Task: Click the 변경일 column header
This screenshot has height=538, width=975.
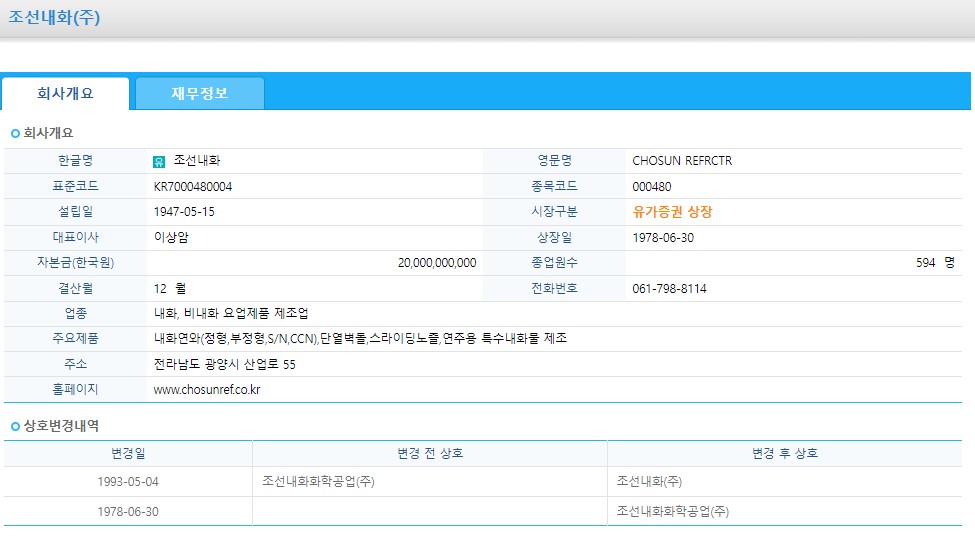Action: click(128, 453)
